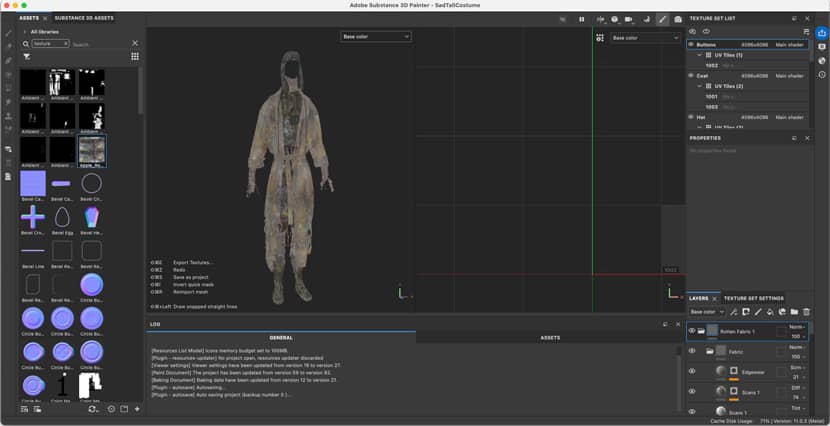
Task: Open the Substance 3D Assets tab
Action: point(84,18)
